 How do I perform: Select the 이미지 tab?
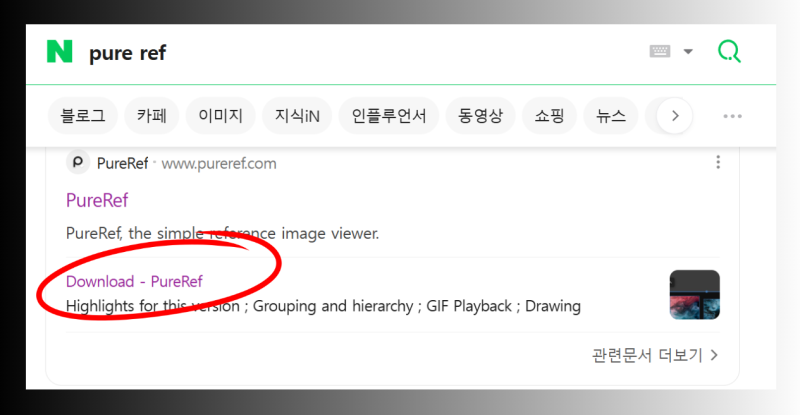pyautogui.click(x=220, y=116)
